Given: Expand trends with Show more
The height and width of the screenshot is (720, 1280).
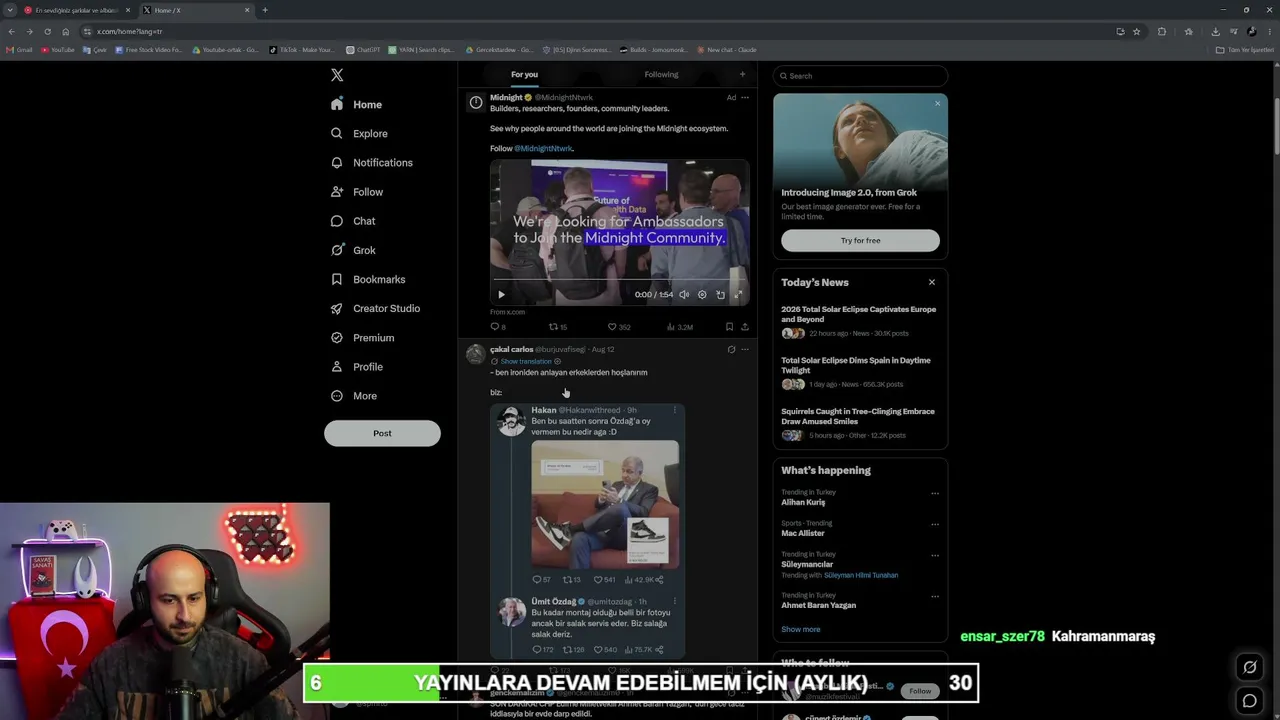Looking at the screenshot, I should tap(800, 629).
